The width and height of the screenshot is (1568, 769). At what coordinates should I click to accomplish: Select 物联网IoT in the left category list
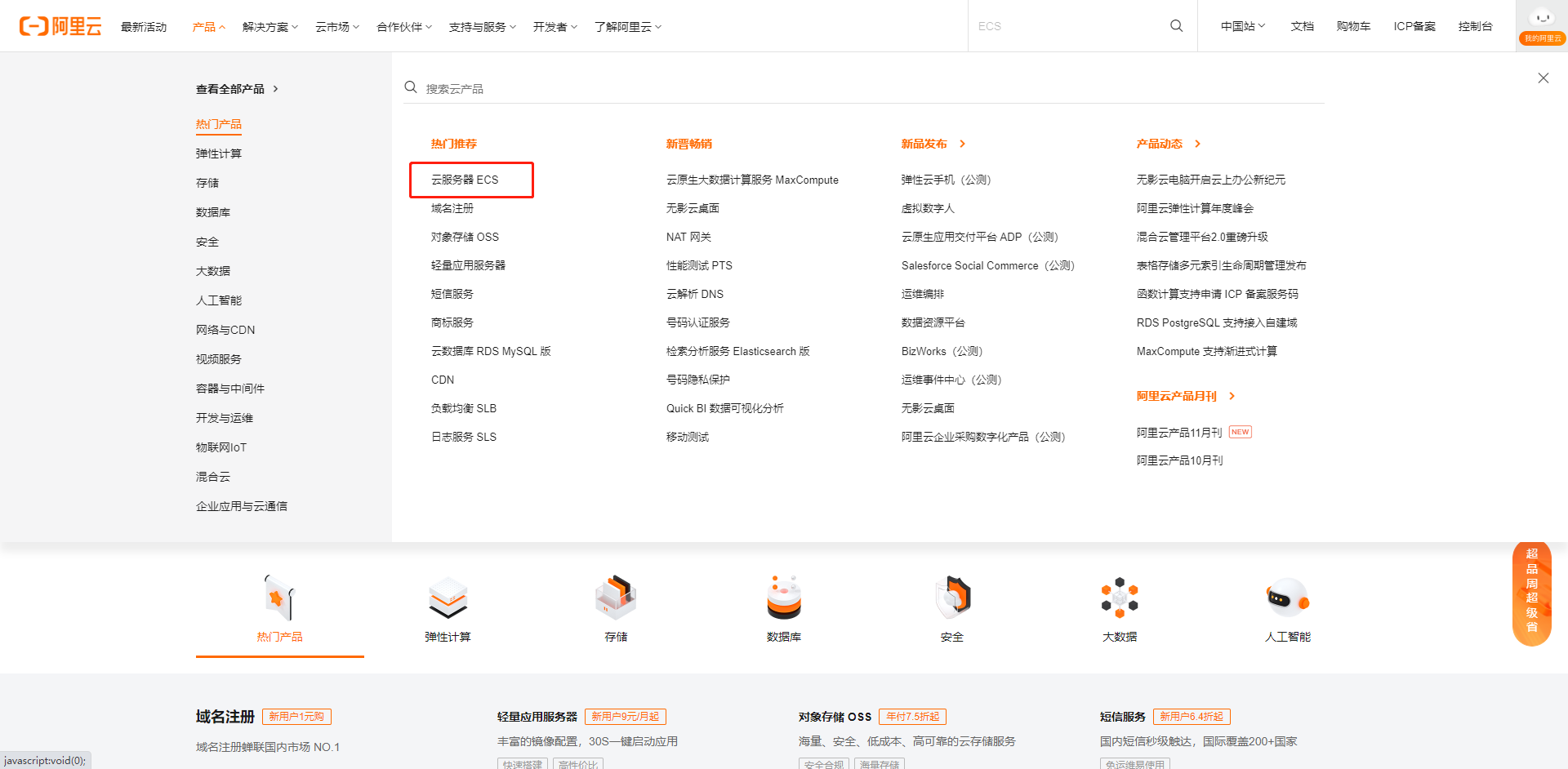(x=221, y=447)
